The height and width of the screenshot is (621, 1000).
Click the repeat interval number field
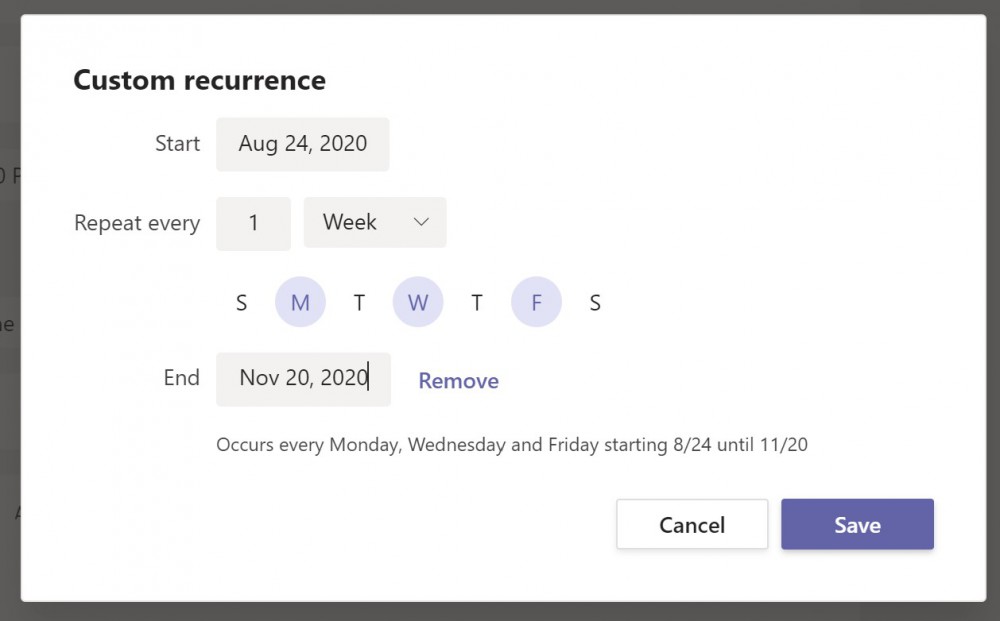(x=253, y=222)
